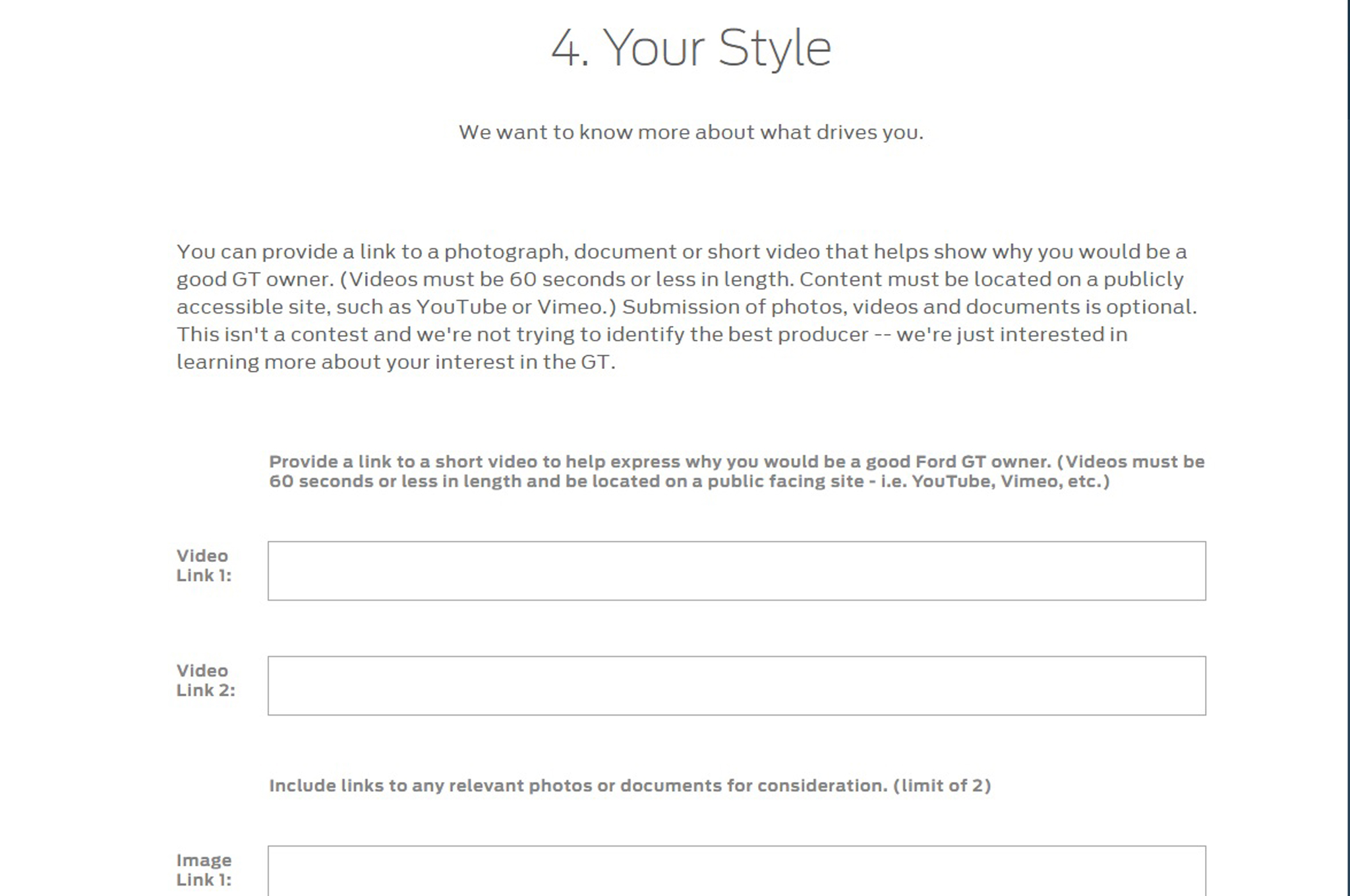Click the '(limit of 2)' text

tap(942, 785)
